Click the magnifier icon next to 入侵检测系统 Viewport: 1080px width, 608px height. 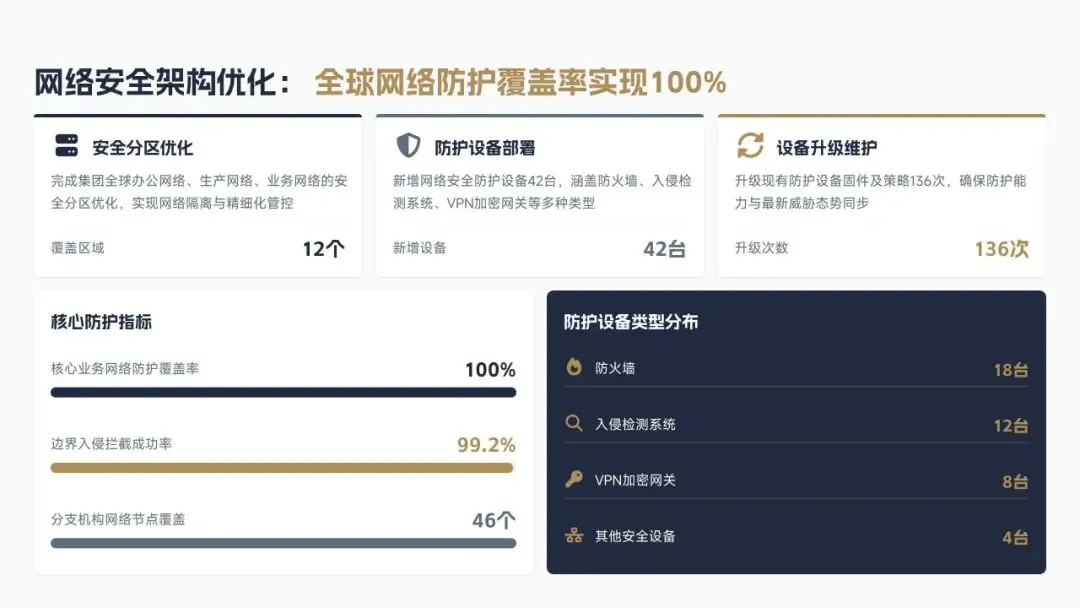click(574, 423)
